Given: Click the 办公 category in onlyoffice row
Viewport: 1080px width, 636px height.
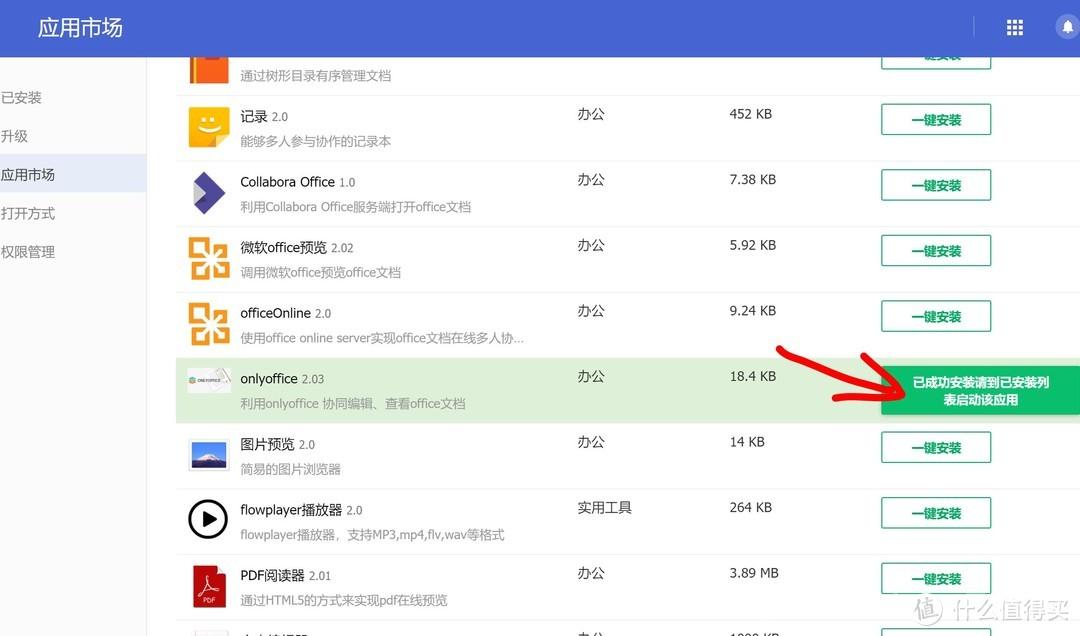Looking at the screenshot, I should tap(591, 377).
